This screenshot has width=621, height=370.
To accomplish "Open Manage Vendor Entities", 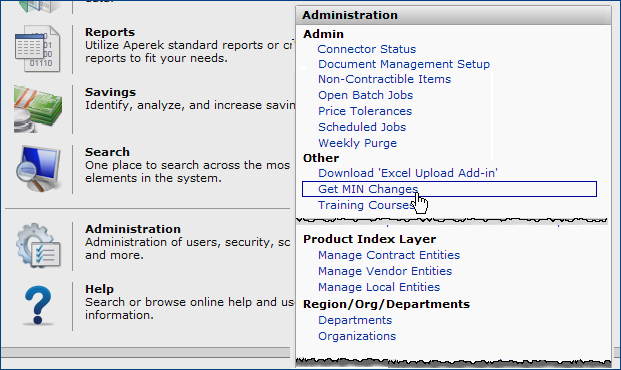I will click(x=385, y=271).
